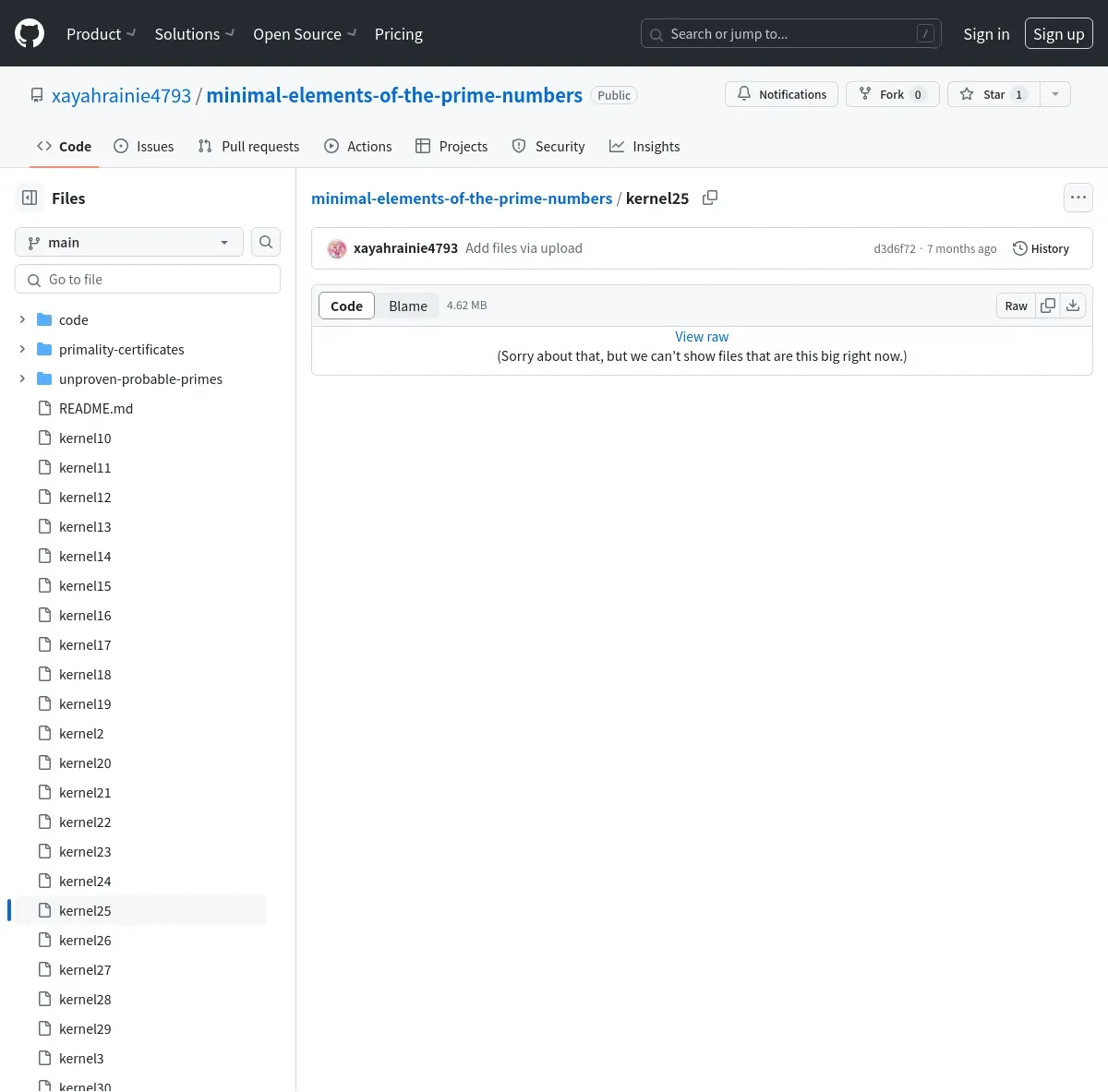Open the unproven-probable-primes folder

coord(140,379)
